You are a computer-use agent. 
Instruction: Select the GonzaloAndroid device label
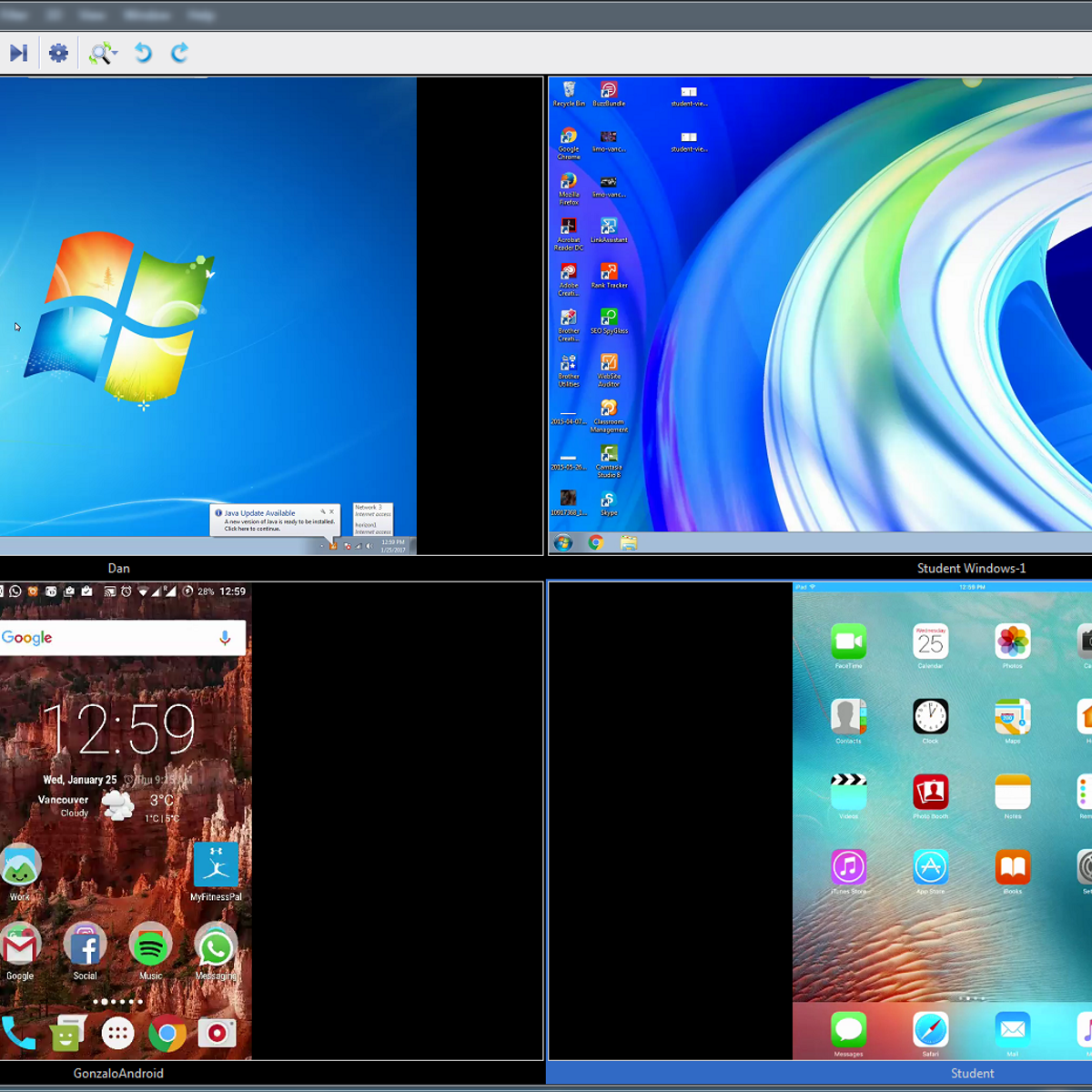[x=118, y=1073]
